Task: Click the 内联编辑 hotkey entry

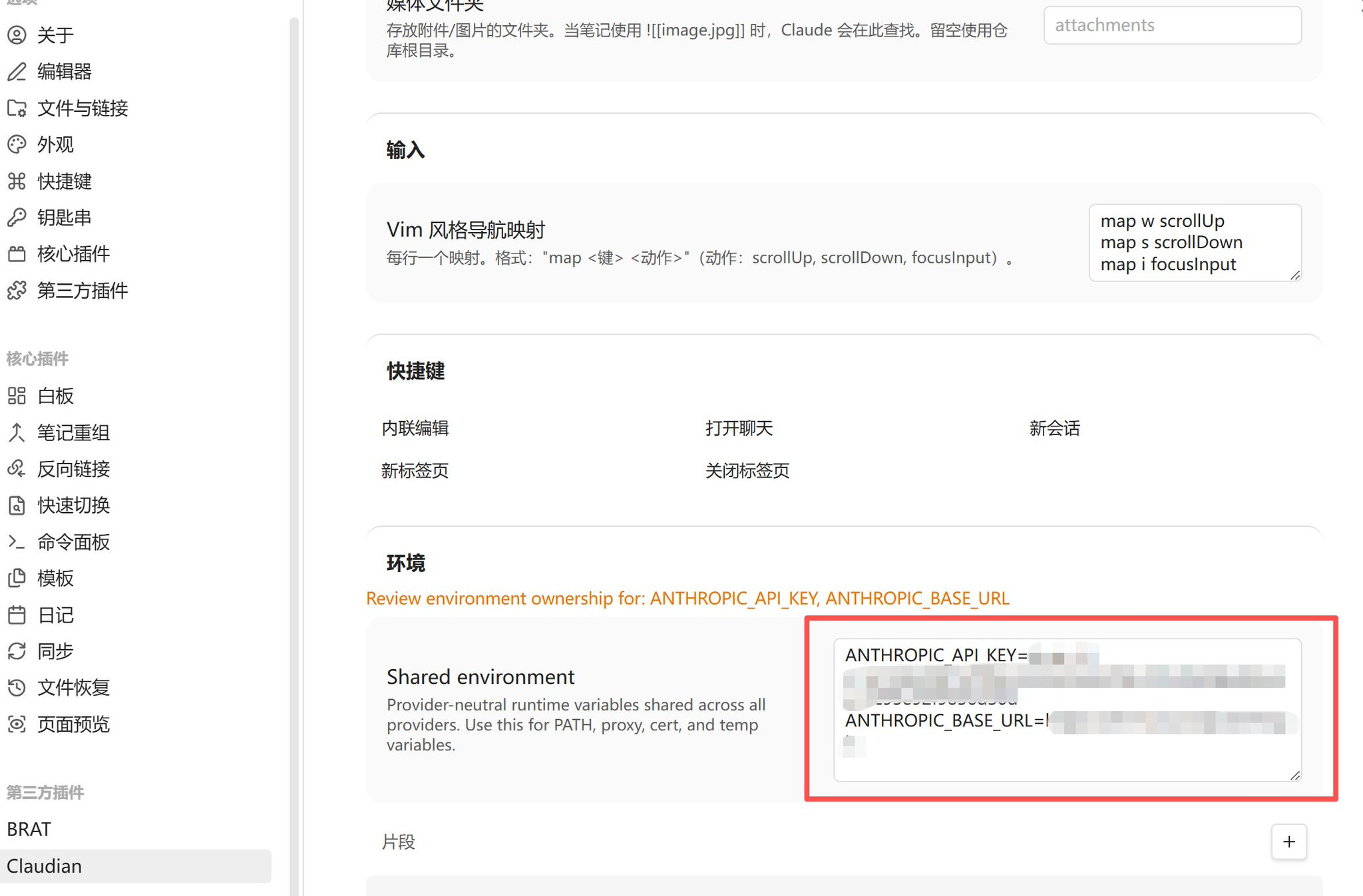Action: point(415,428)
